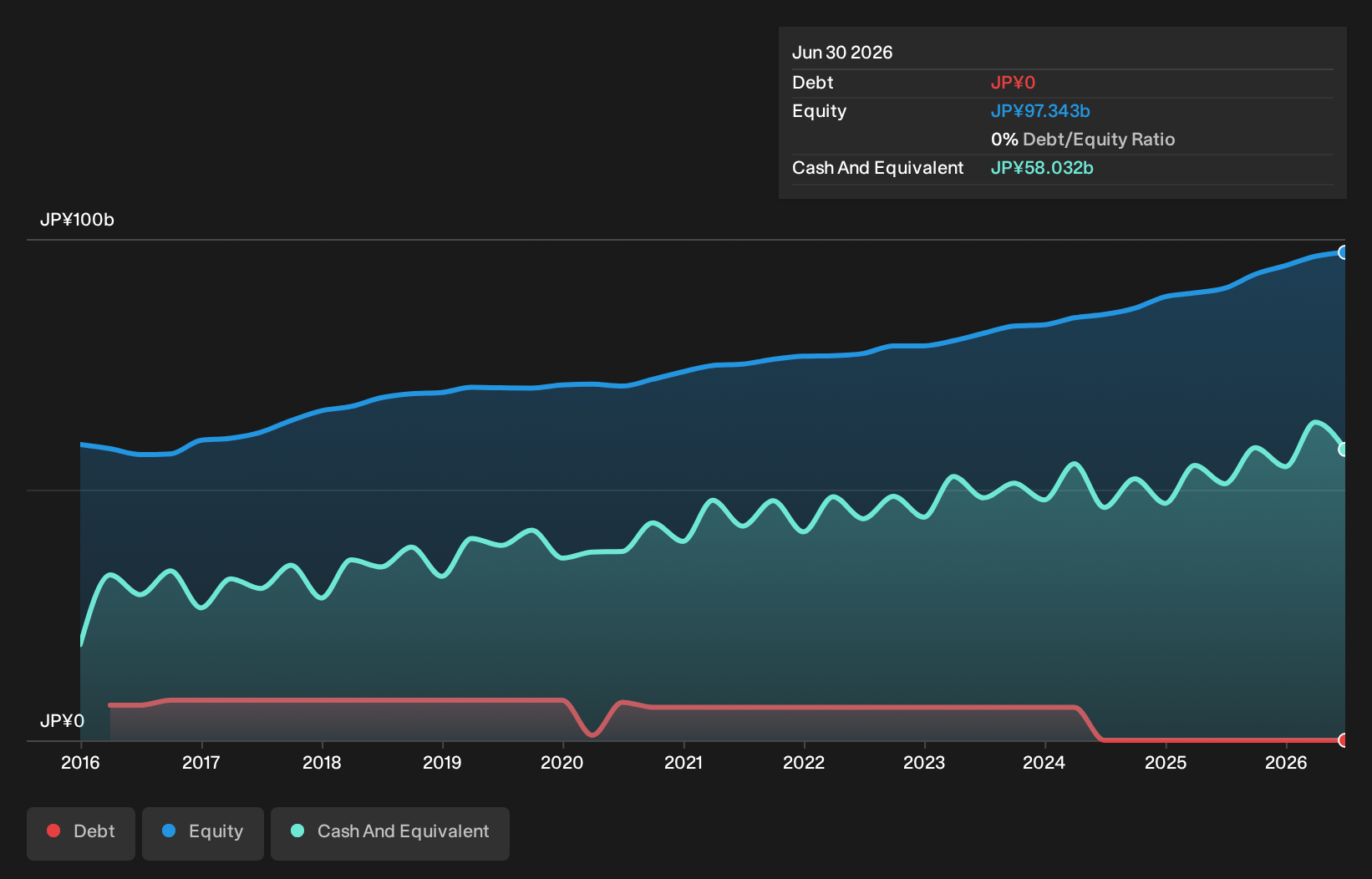Image resolution: width=1372 pixels, height=879 pixels.
Task: Click the JP¥58.032b cash value
Action: click(1042, 168)
